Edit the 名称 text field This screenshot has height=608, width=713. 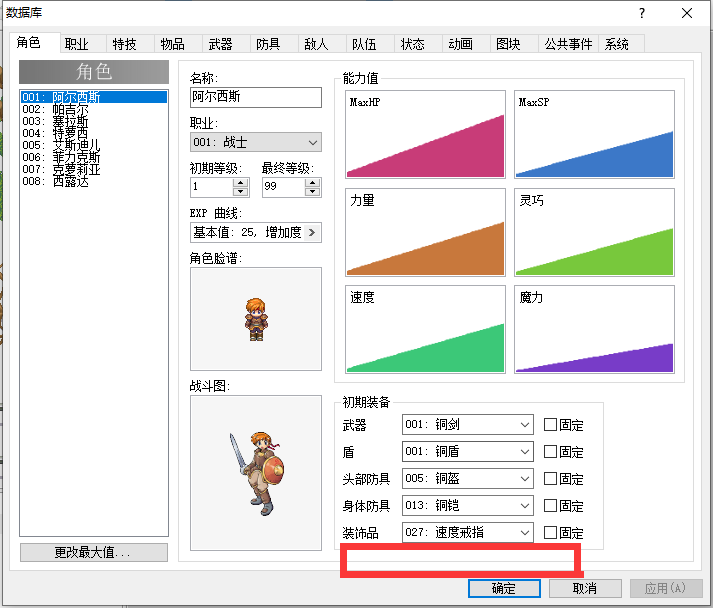256,97
